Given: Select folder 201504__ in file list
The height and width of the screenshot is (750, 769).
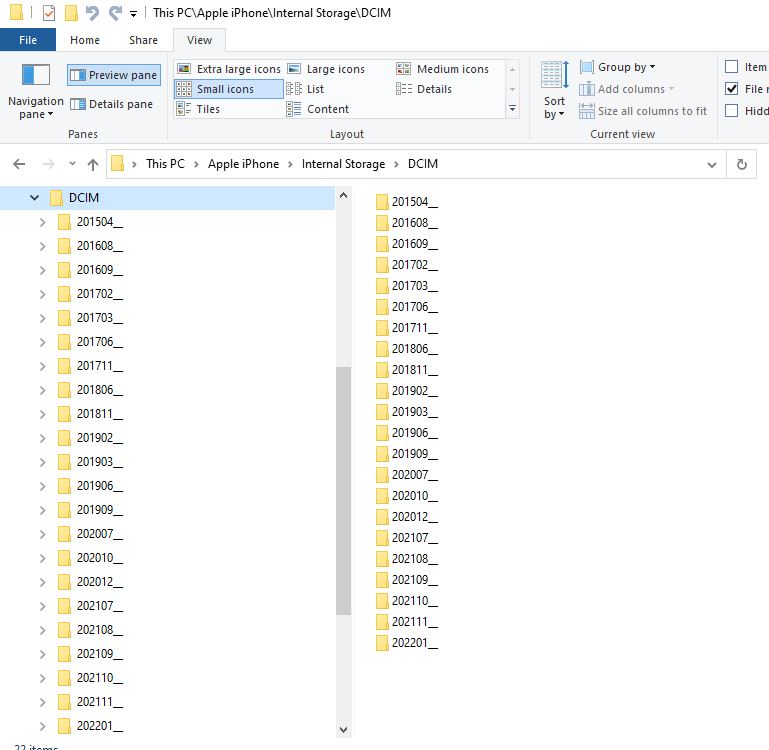Looking at the screenshot, I should pyautogui.click(x=407, y=202).
